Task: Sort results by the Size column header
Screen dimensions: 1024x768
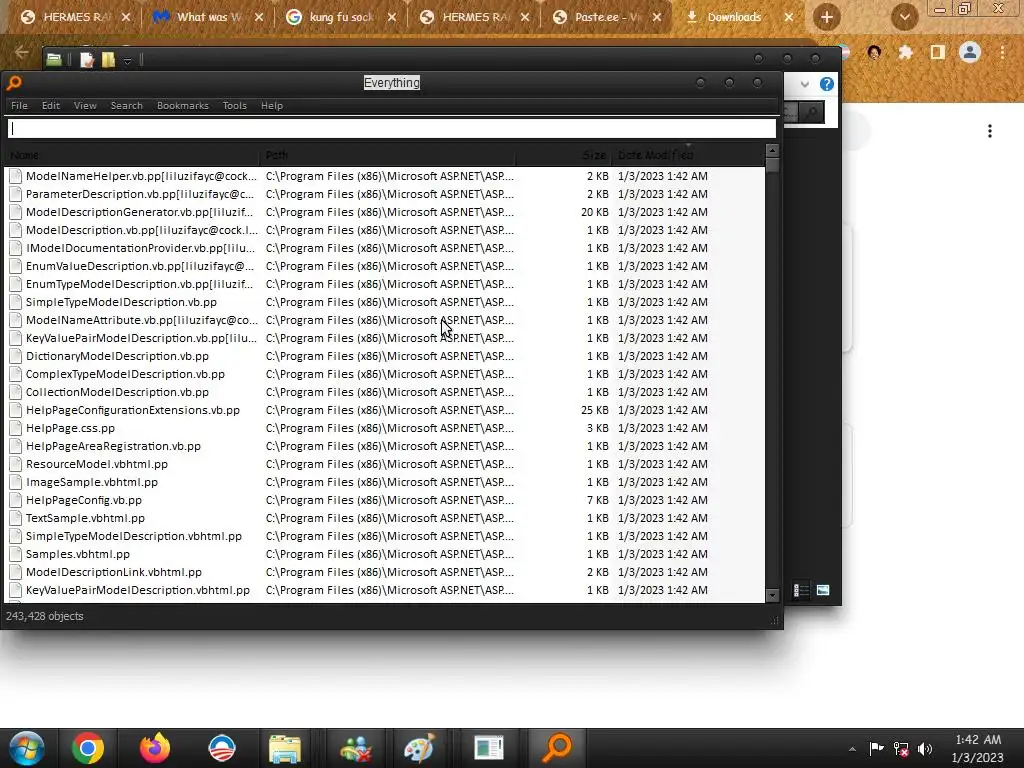Action: tap(562, 155)
